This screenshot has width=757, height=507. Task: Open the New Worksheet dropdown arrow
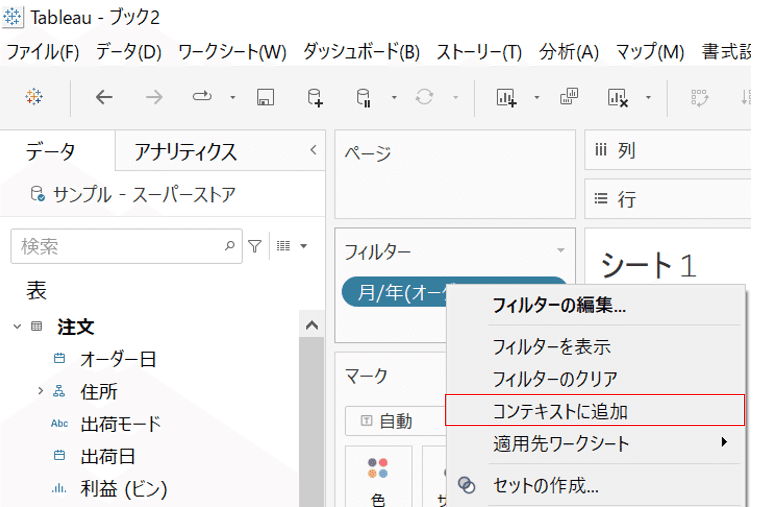[536, 98]
